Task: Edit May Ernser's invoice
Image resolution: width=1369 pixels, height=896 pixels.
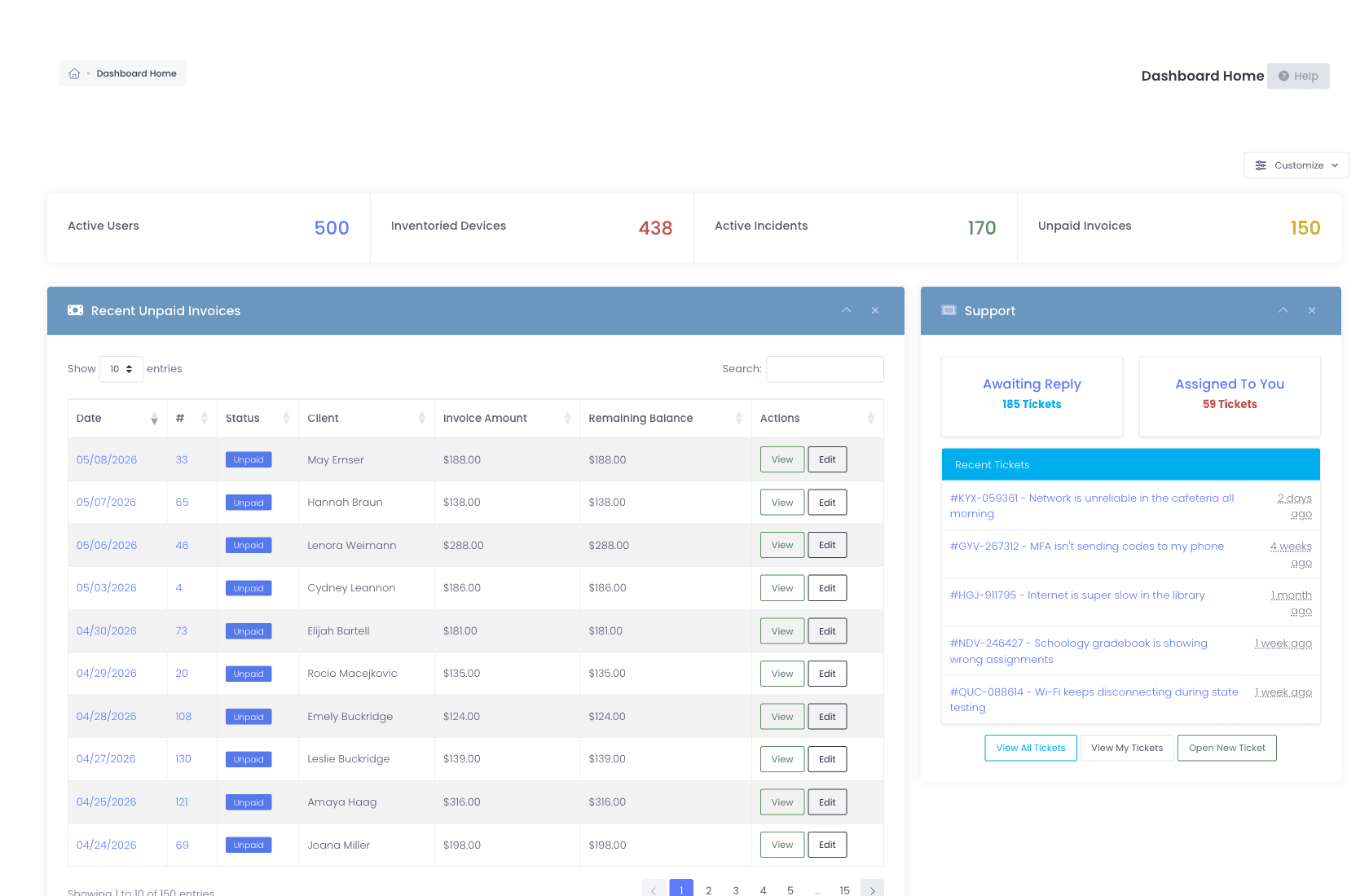Action: coord(827,459)
